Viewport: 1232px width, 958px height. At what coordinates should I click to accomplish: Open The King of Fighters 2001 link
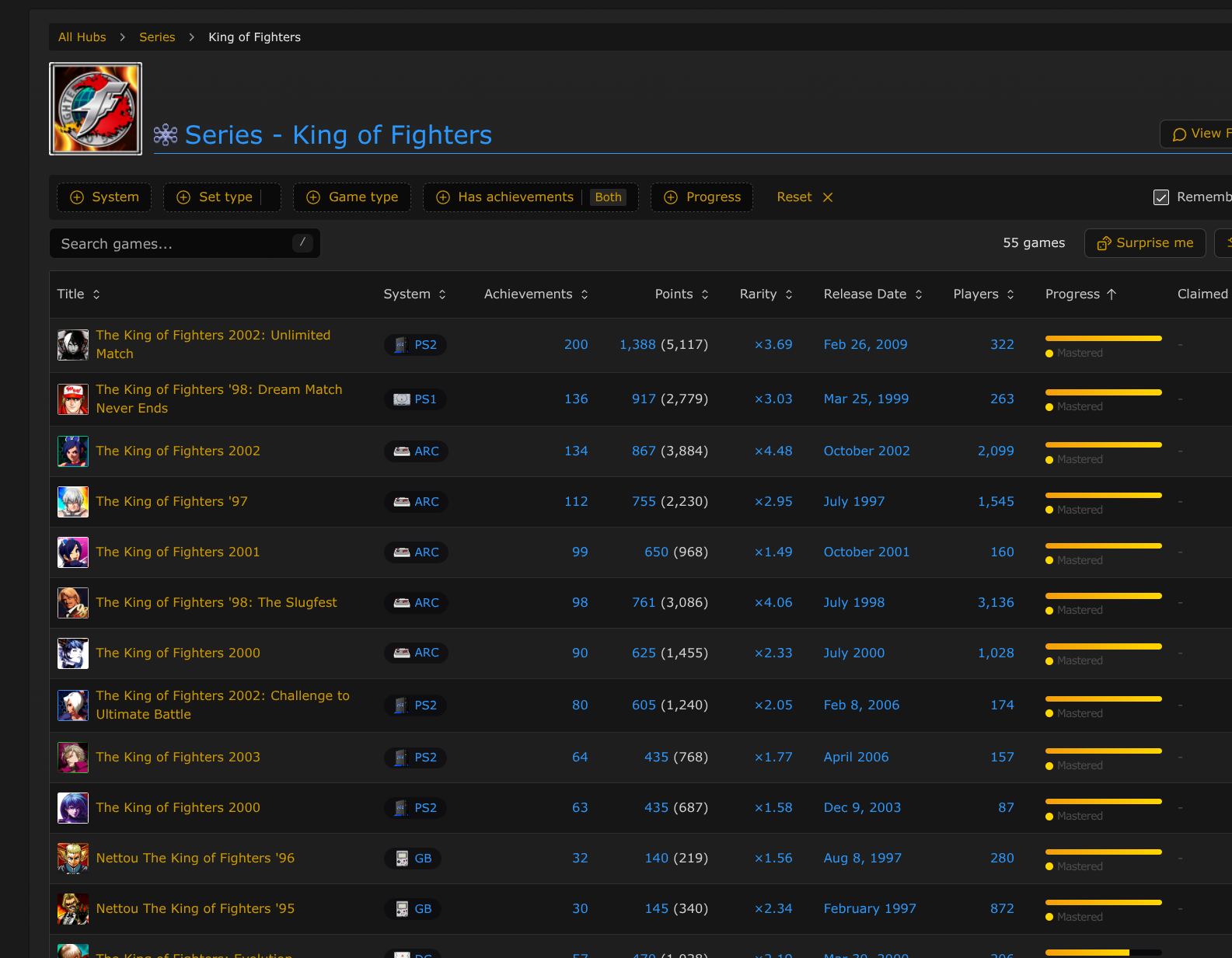178,552
